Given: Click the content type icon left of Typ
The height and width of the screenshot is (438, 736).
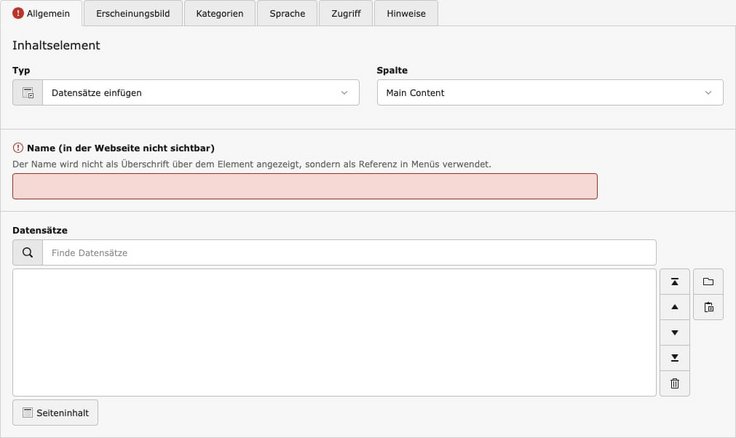Looking at the screenshot, I should (28, 93).
